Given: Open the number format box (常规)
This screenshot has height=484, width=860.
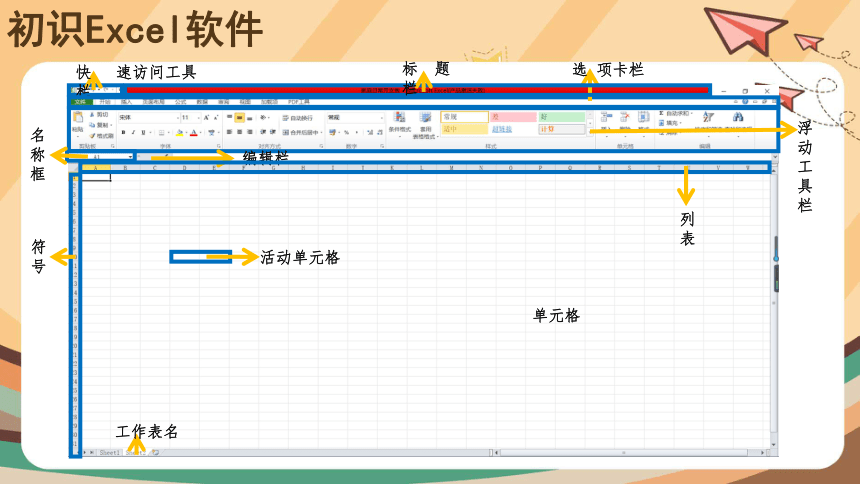Looking at the screenshot, I should pos(355,117).
